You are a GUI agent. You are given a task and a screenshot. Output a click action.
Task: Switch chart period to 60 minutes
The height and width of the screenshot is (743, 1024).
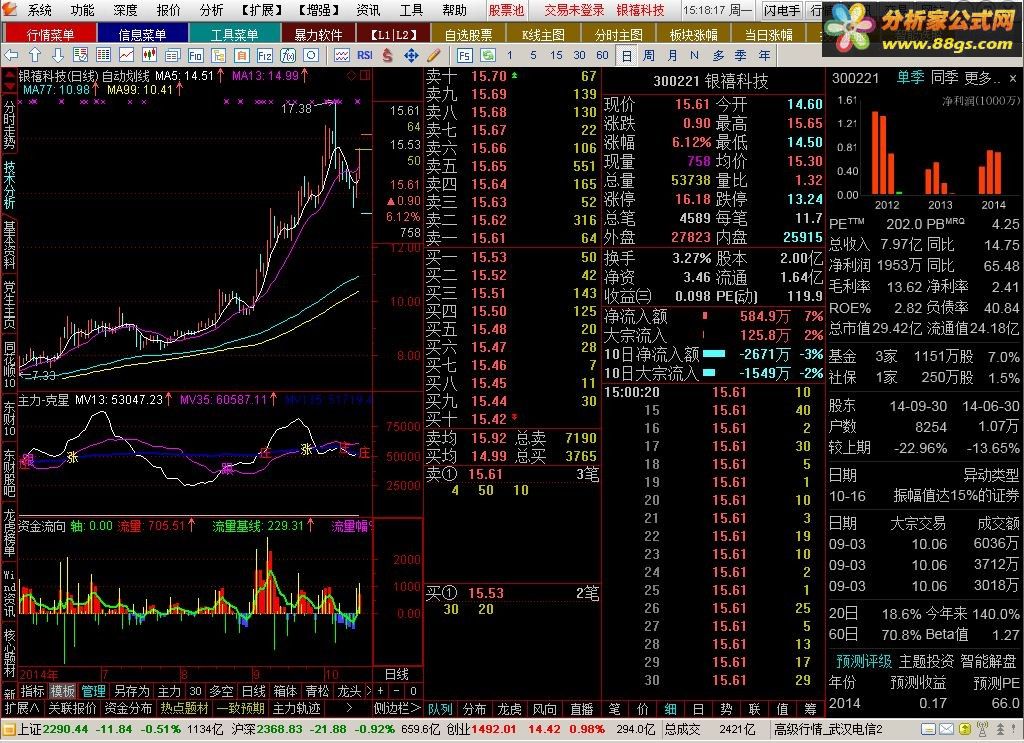(602, 55)
